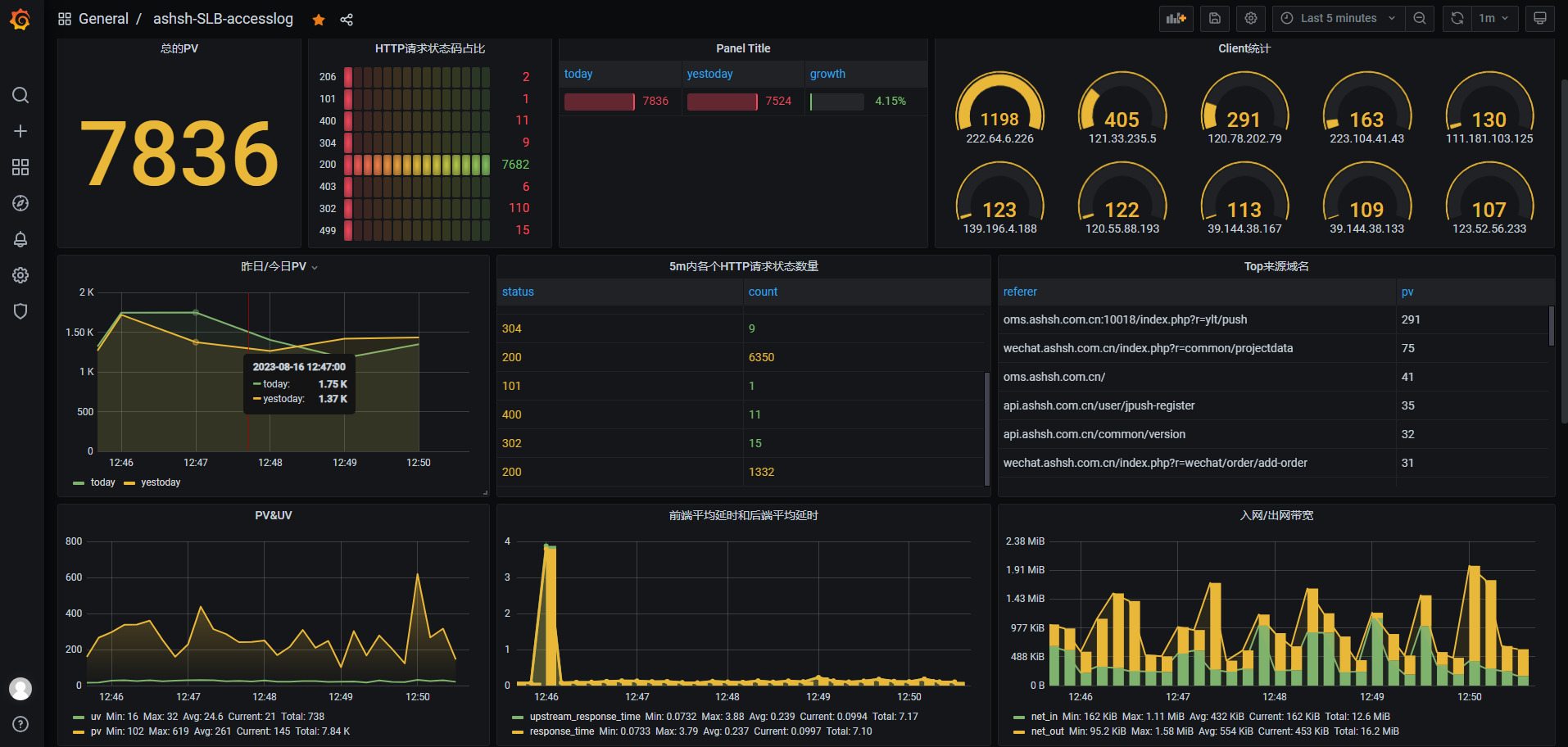This screenshot has width=1568, height=747.
Task: Open the Configuration gear in sidebar
Action: tap(20, 275)
